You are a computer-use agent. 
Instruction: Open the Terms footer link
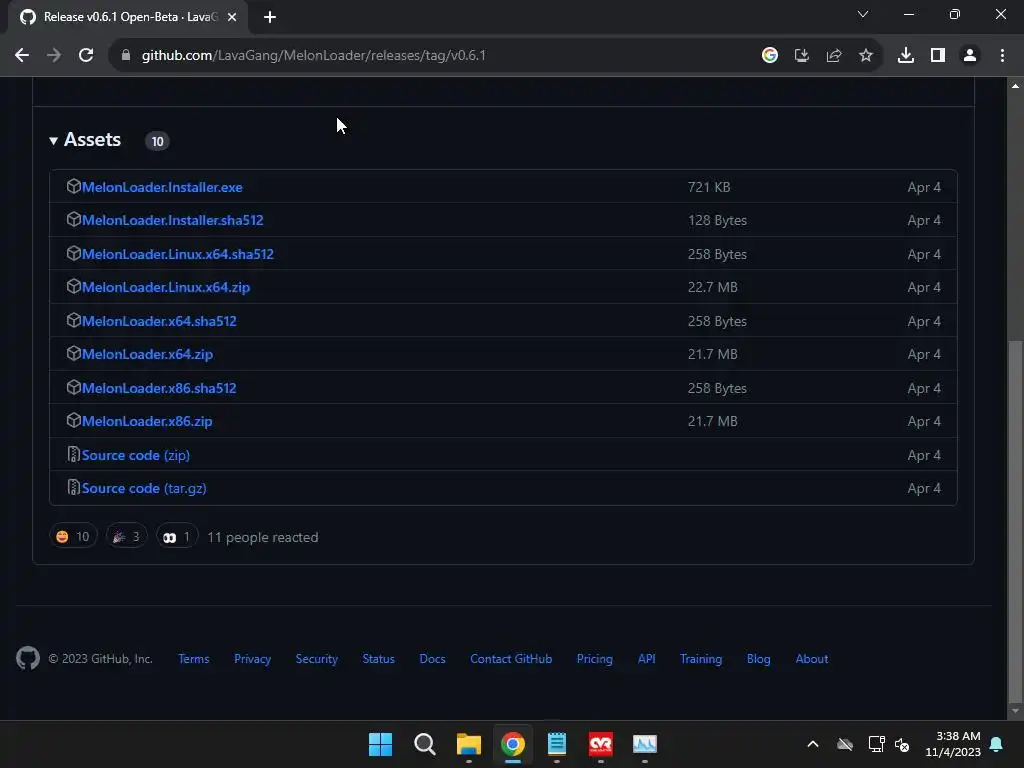click(194, 659)
